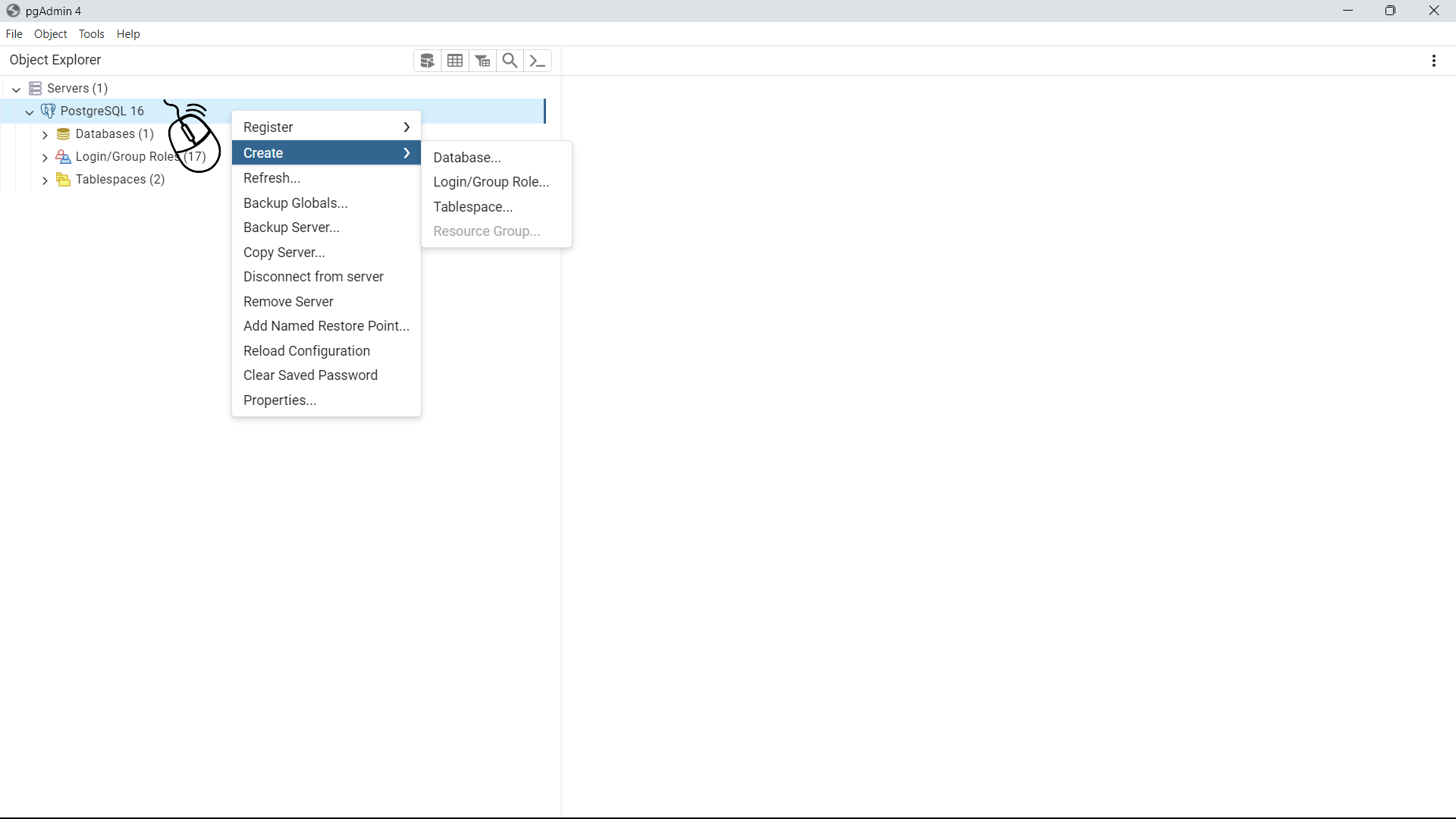Click Disconnect from server
The image size is (1456, 819).
(x=326, y=277)
